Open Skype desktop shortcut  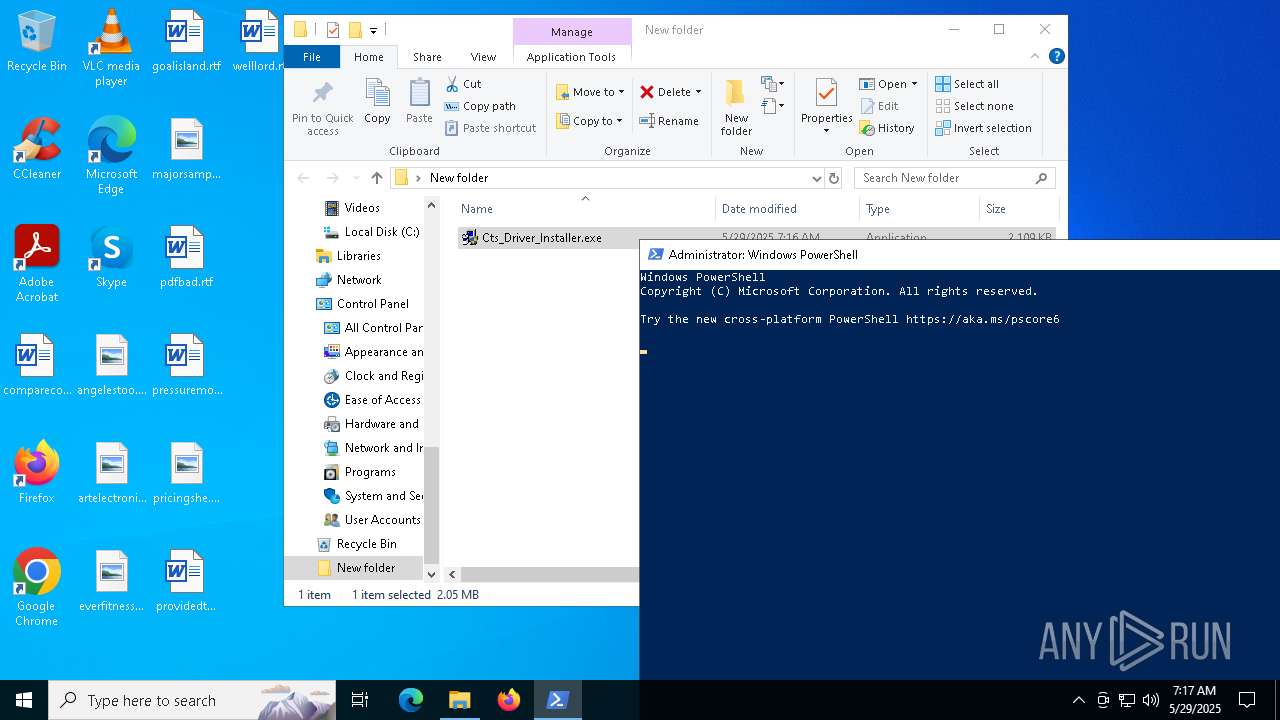pyautogui.click(x=111, y=258)
